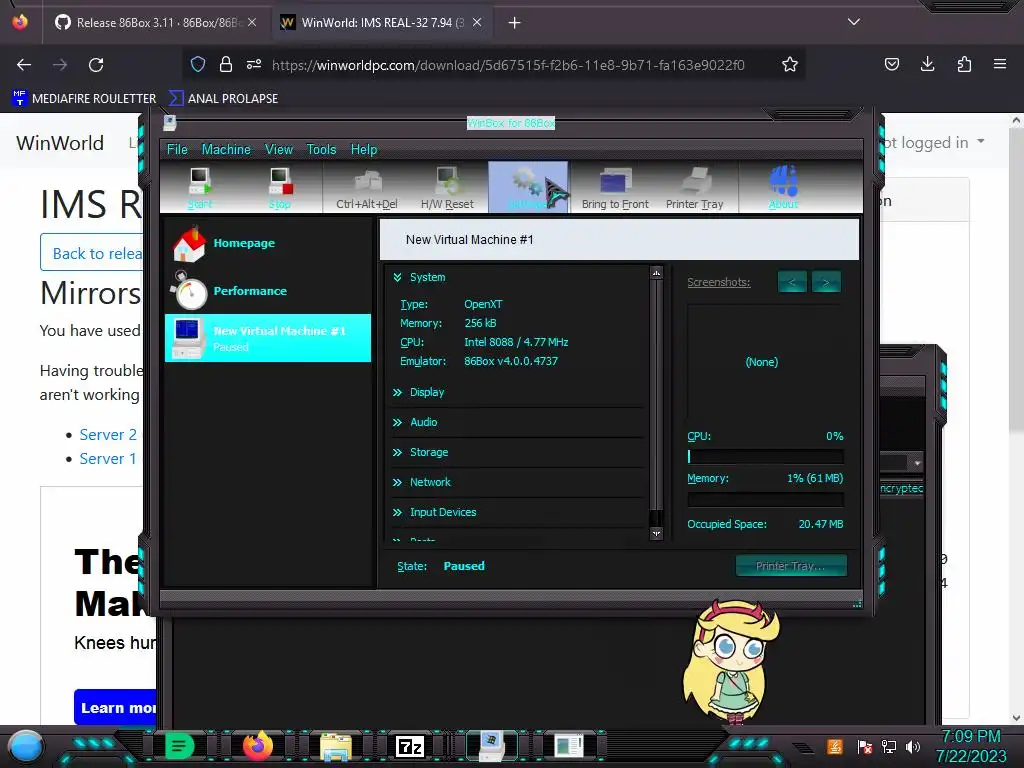The width and height of the screenshot is (1024, 768).
Task: Open 7-Zip from the taskbar
Action: pyautogui.click(x=410, y=746)
